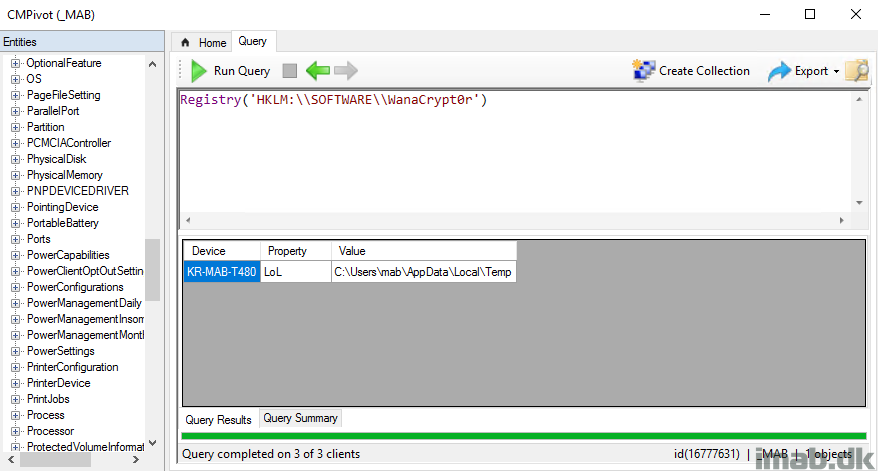Expand the Processor entity node

16,431
